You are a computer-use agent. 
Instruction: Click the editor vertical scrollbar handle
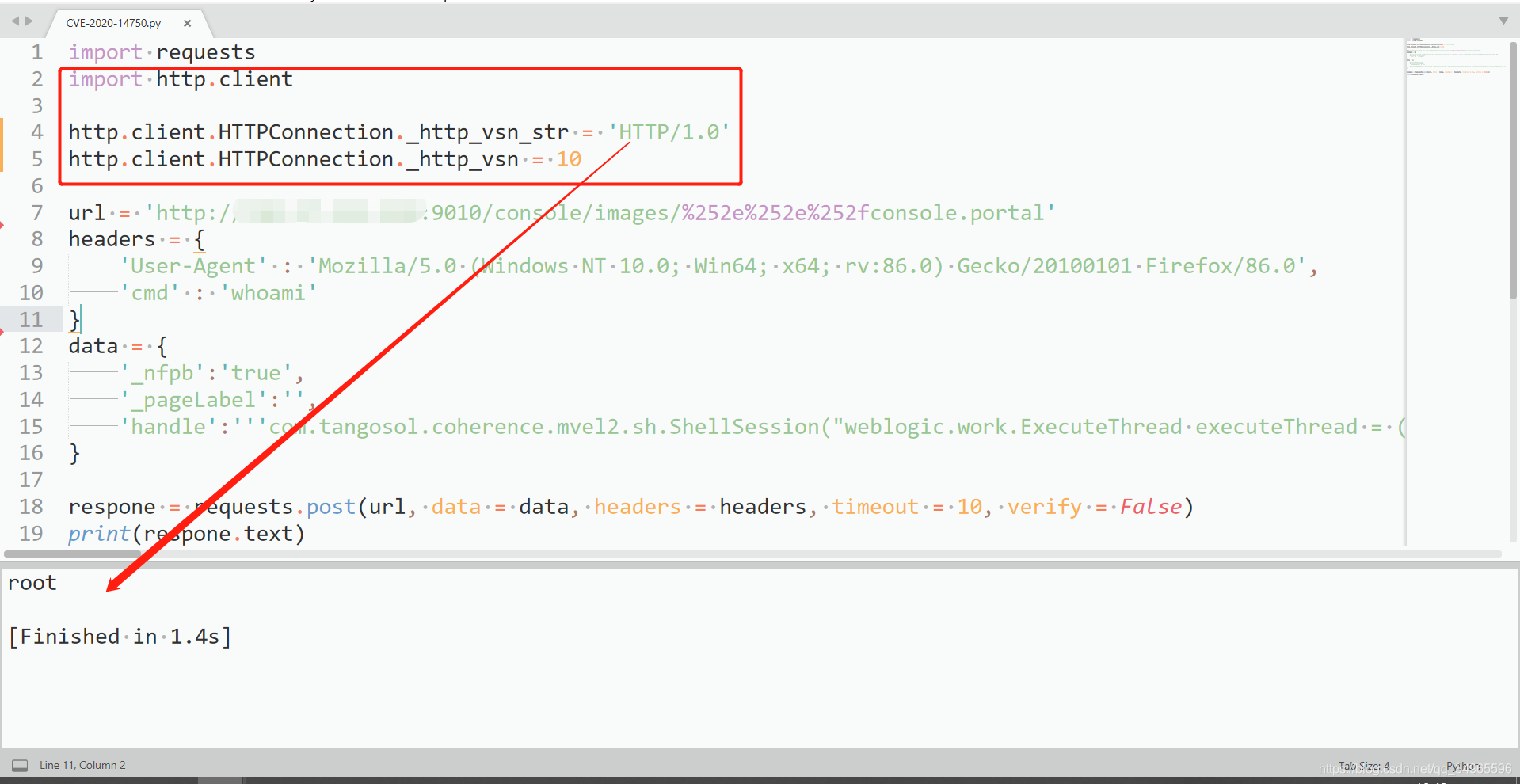(x=1513, y=170)
